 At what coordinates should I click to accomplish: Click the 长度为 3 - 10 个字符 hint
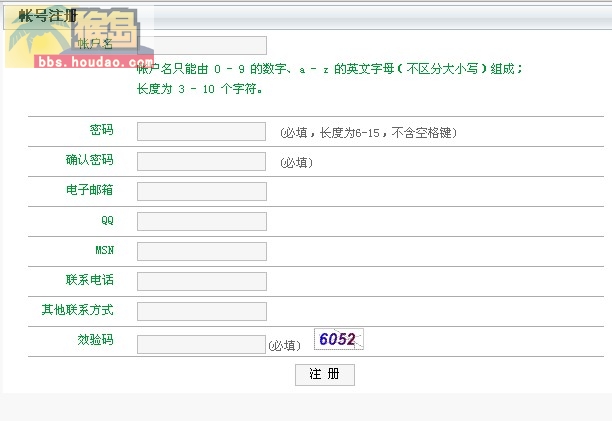pyautogui.click(x=199, y=89)
